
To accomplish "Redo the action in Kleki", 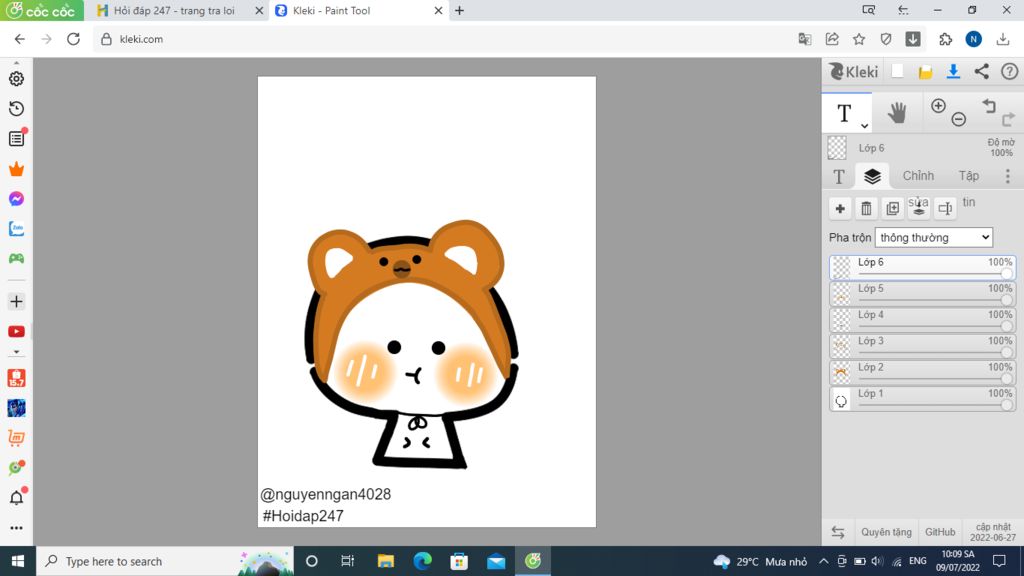I will 1008,119.
